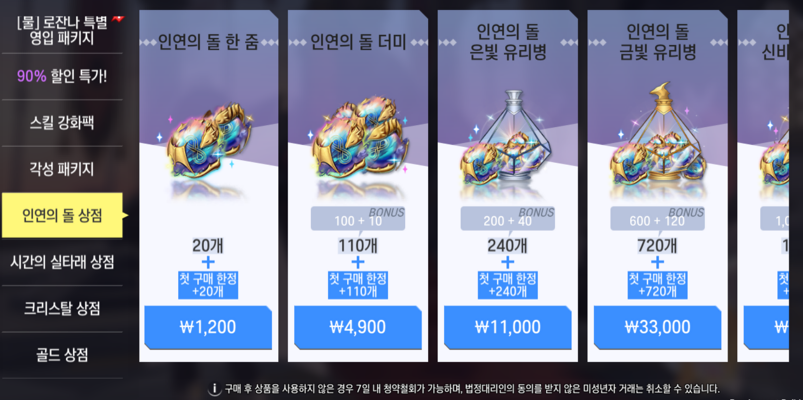The width and height of the screenshot is (803, 400).
Task: Open the 골드 상점 tab
Action: point(62,354)
